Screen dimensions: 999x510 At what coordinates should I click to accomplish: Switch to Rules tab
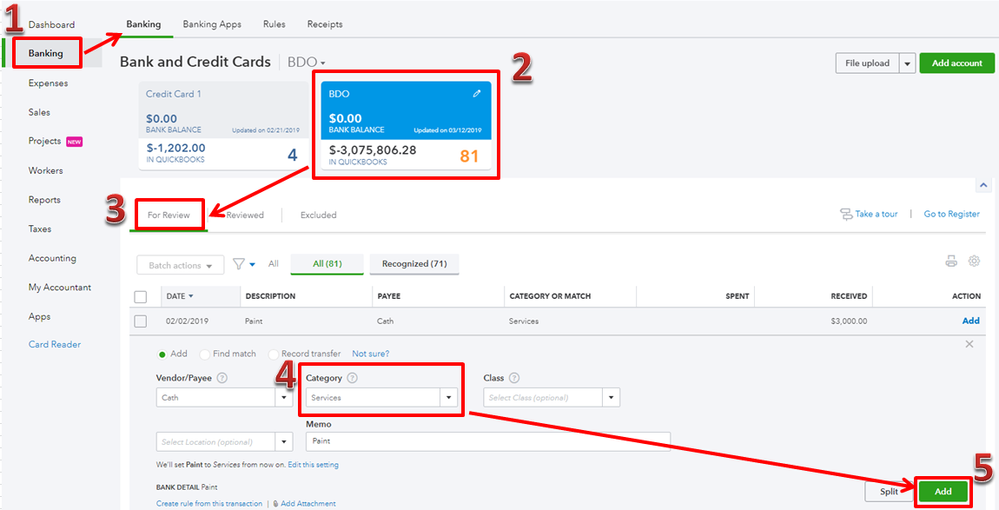pos(274,24)
